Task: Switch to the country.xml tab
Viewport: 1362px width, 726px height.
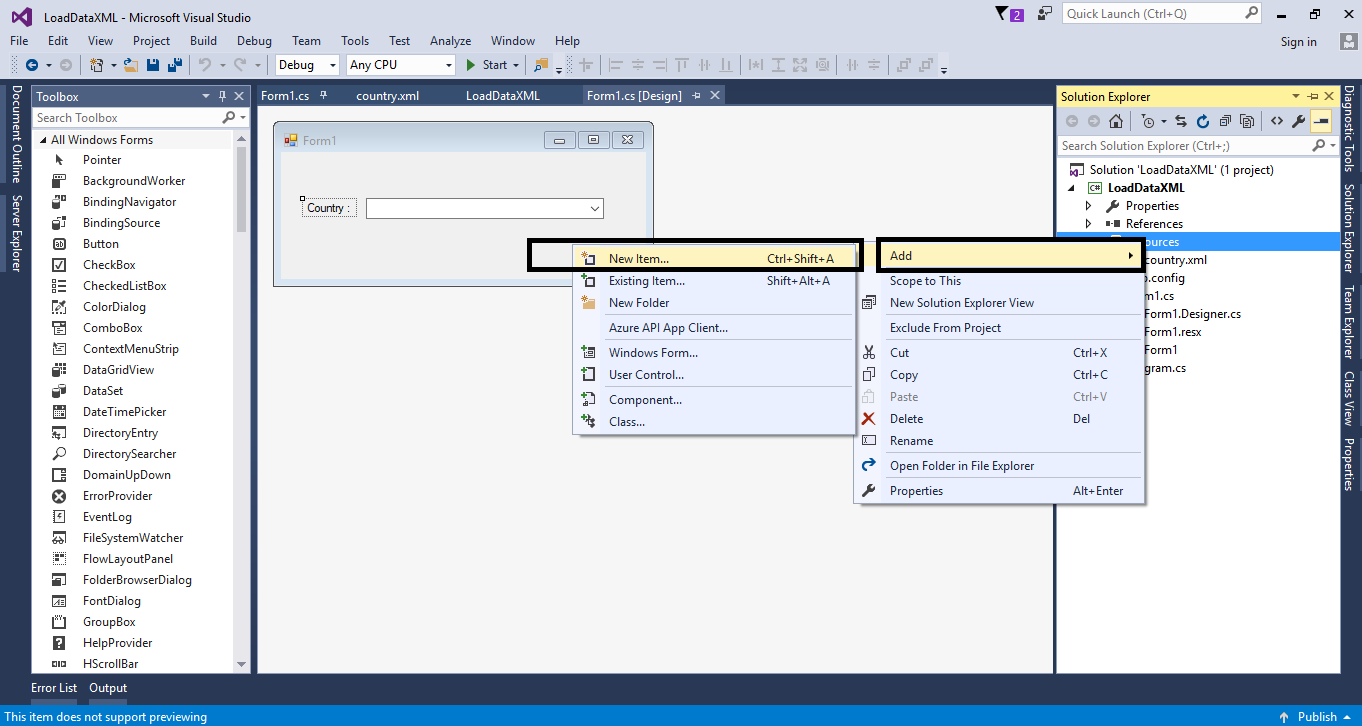Action: pos(387,96)
